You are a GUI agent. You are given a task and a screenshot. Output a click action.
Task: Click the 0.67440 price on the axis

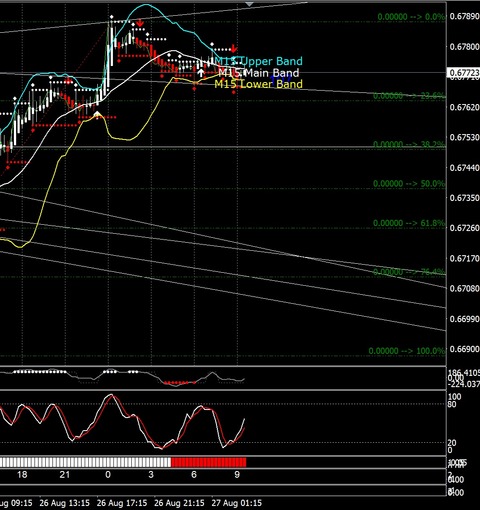pyautogui.click(x=465, y=168)
